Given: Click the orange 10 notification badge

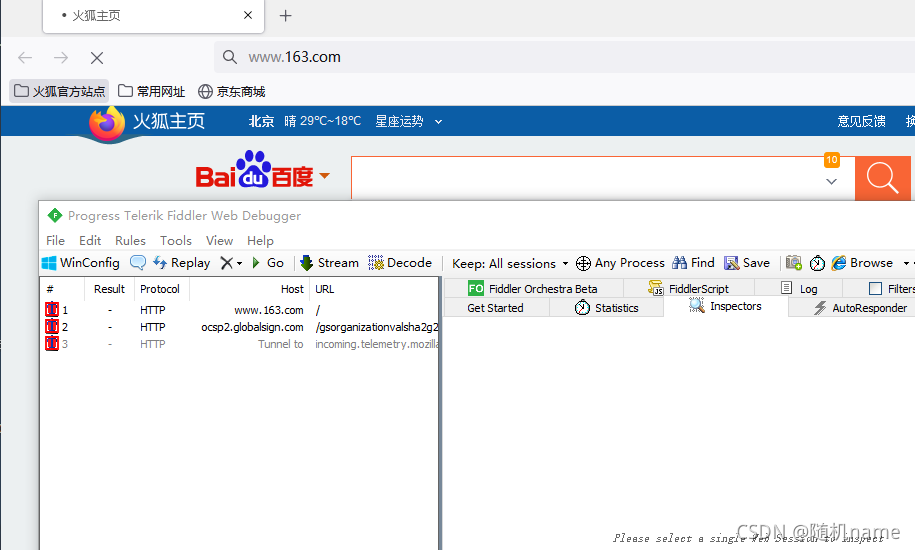Looking at the screenshot, I should point(832,160).
